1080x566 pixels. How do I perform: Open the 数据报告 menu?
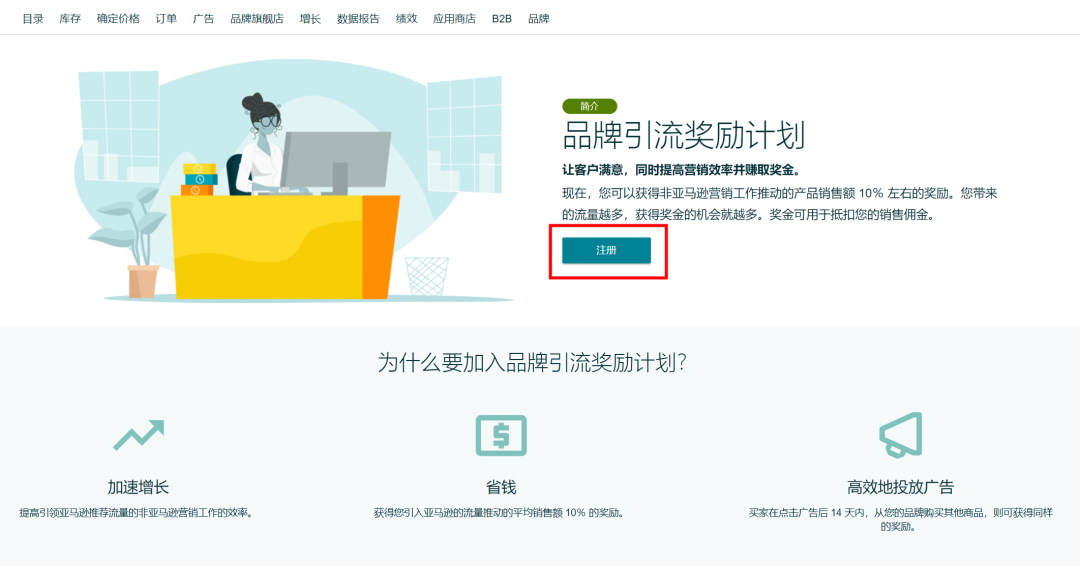tap(358, 19)
